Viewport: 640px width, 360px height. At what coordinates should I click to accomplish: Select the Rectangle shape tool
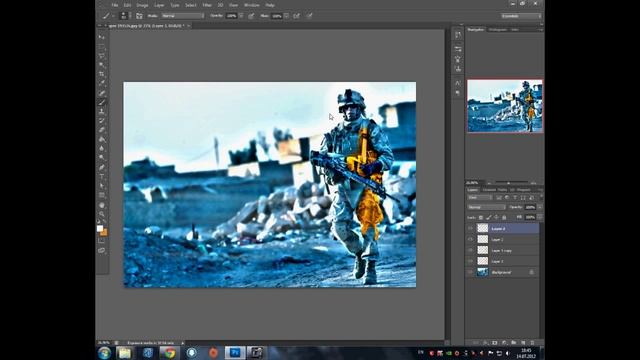[102, 196]
